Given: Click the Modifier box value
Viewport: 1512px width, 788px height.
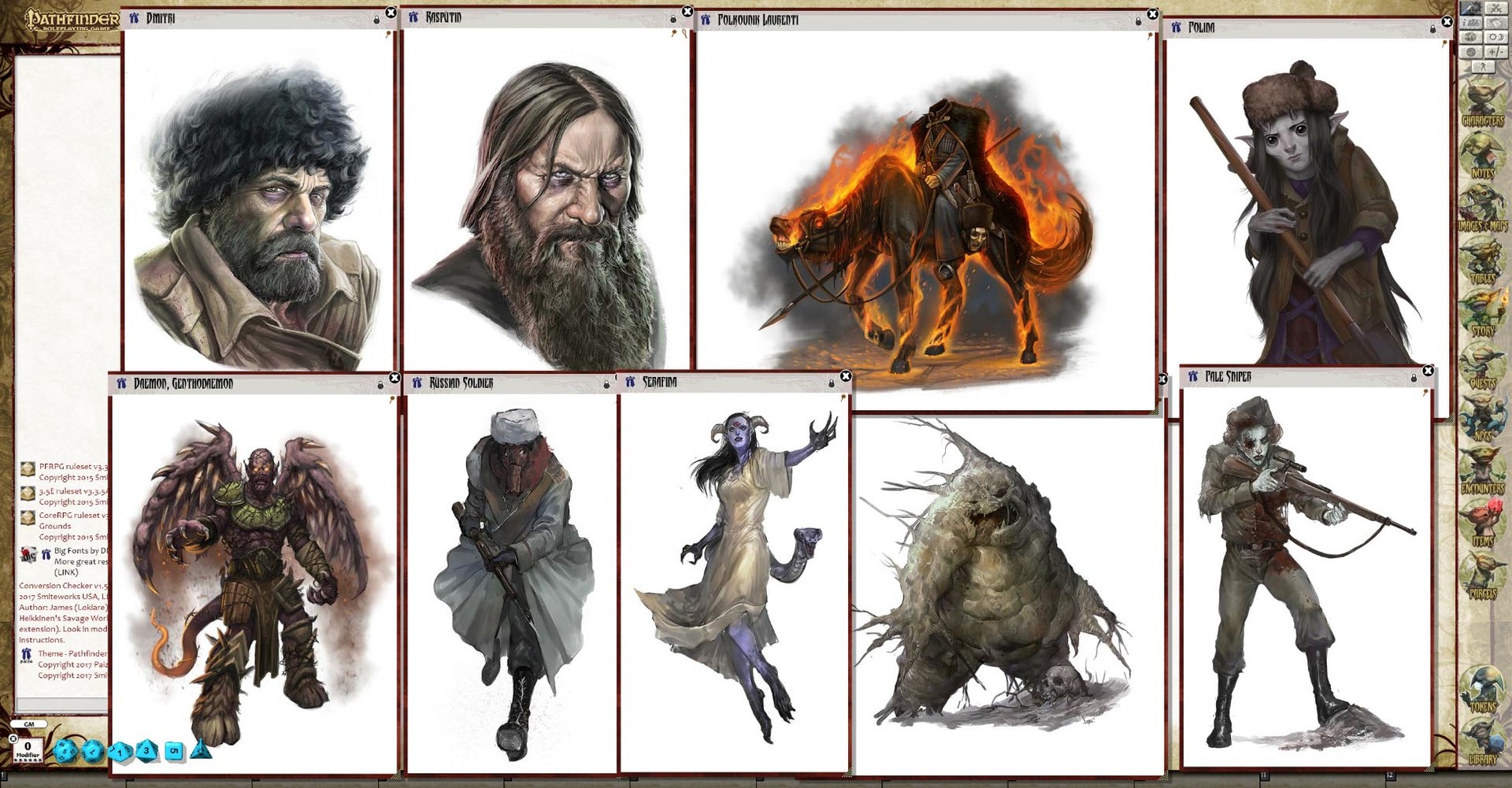Looking at the screenshot, I should point(28,745).
